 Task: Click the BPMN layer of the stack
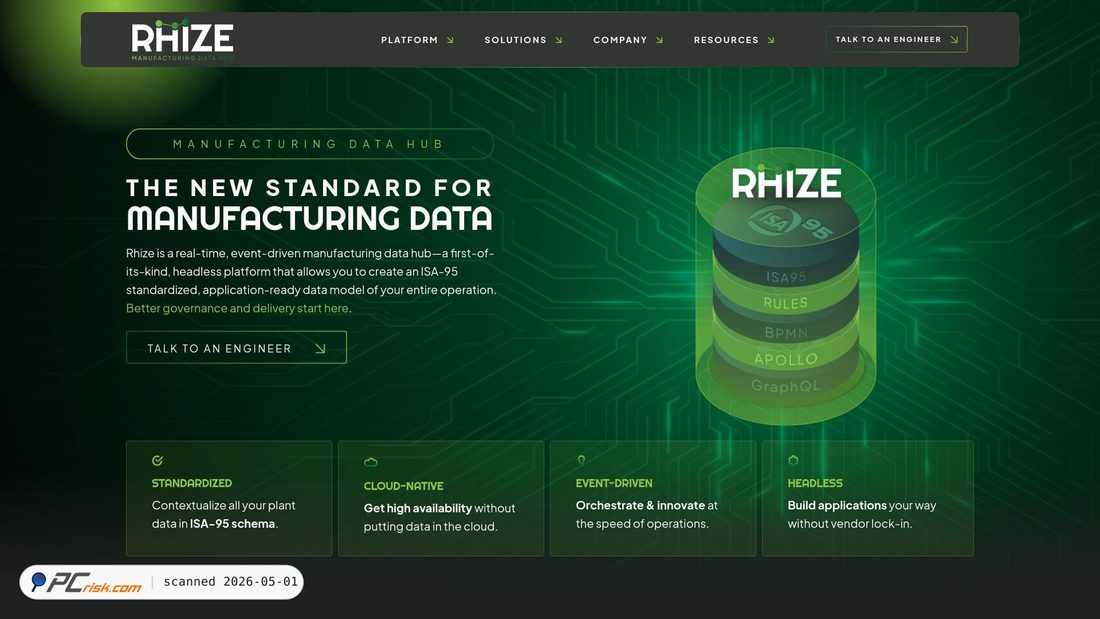click(786, 333)
